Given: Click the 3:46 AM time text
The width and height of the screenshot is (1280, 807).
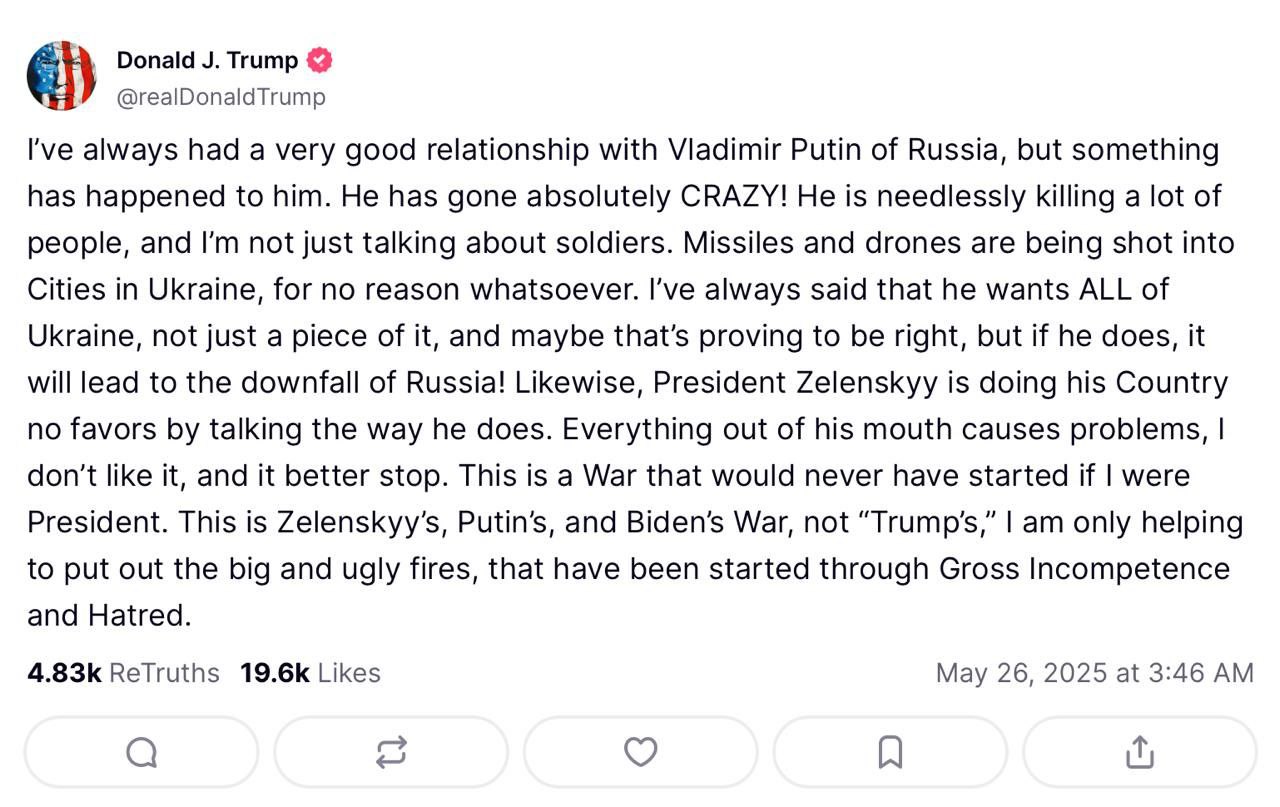Looking at the screenshot, I should pos(1200,673).
